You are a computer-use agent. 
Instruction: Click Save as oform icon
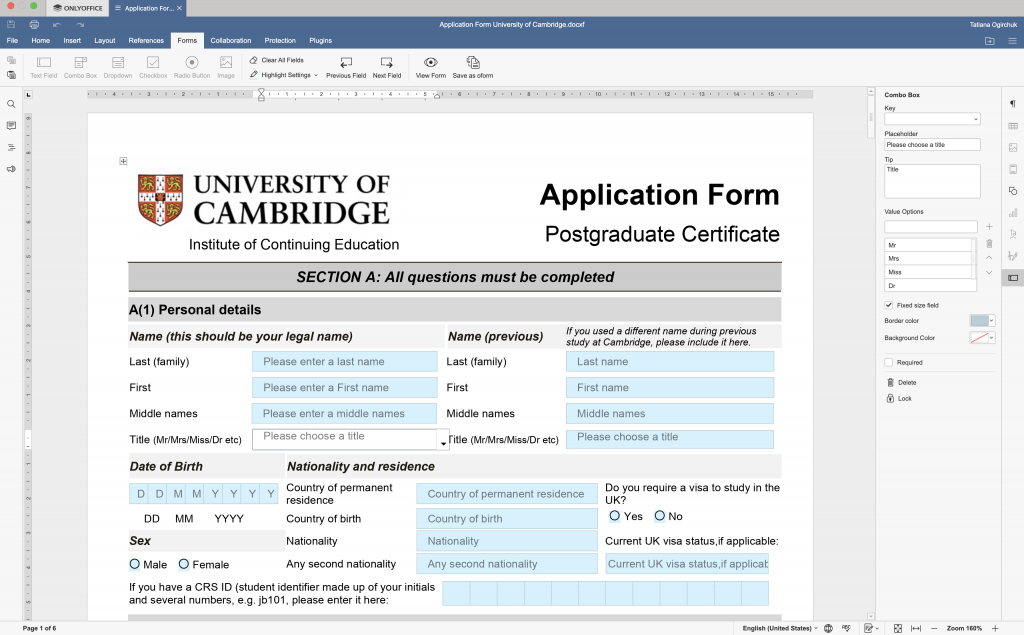(472, 62)
